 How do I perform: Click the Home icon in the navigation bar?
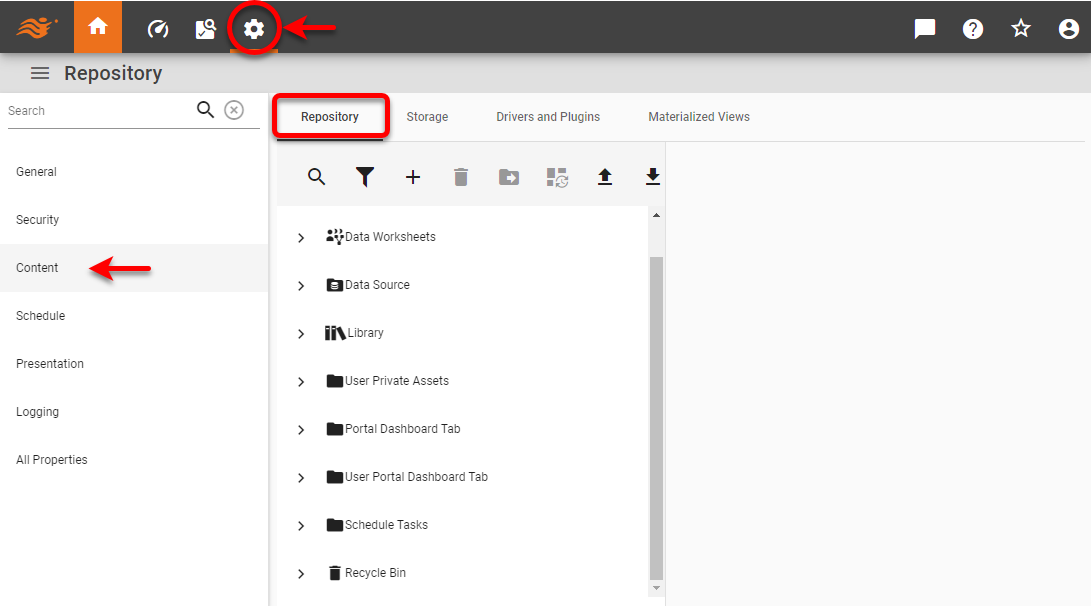click(97, 27)
